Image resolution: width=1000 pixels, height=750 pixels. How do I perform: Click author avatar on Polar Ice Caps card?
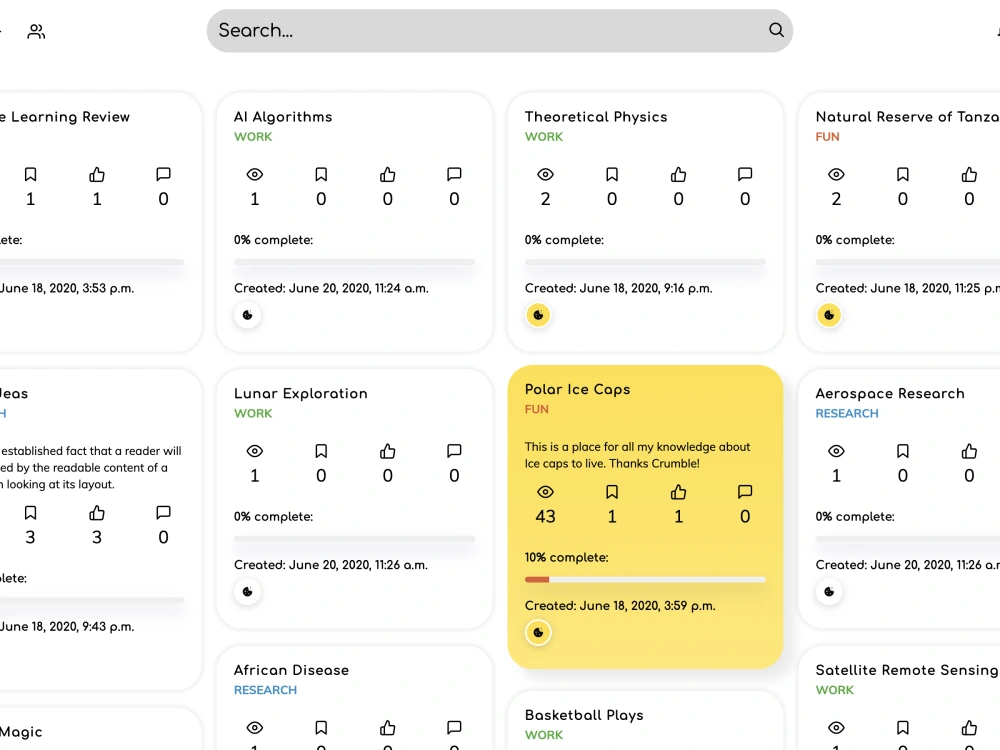click(538, 633)
